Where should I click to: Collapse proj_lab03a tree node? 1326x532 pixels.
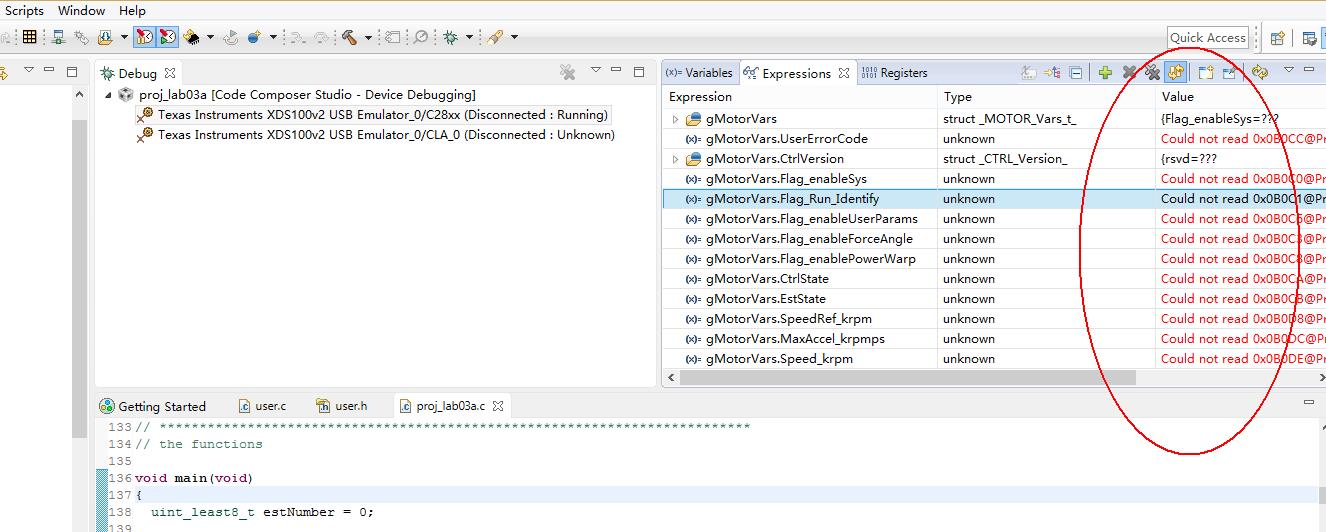108,94
